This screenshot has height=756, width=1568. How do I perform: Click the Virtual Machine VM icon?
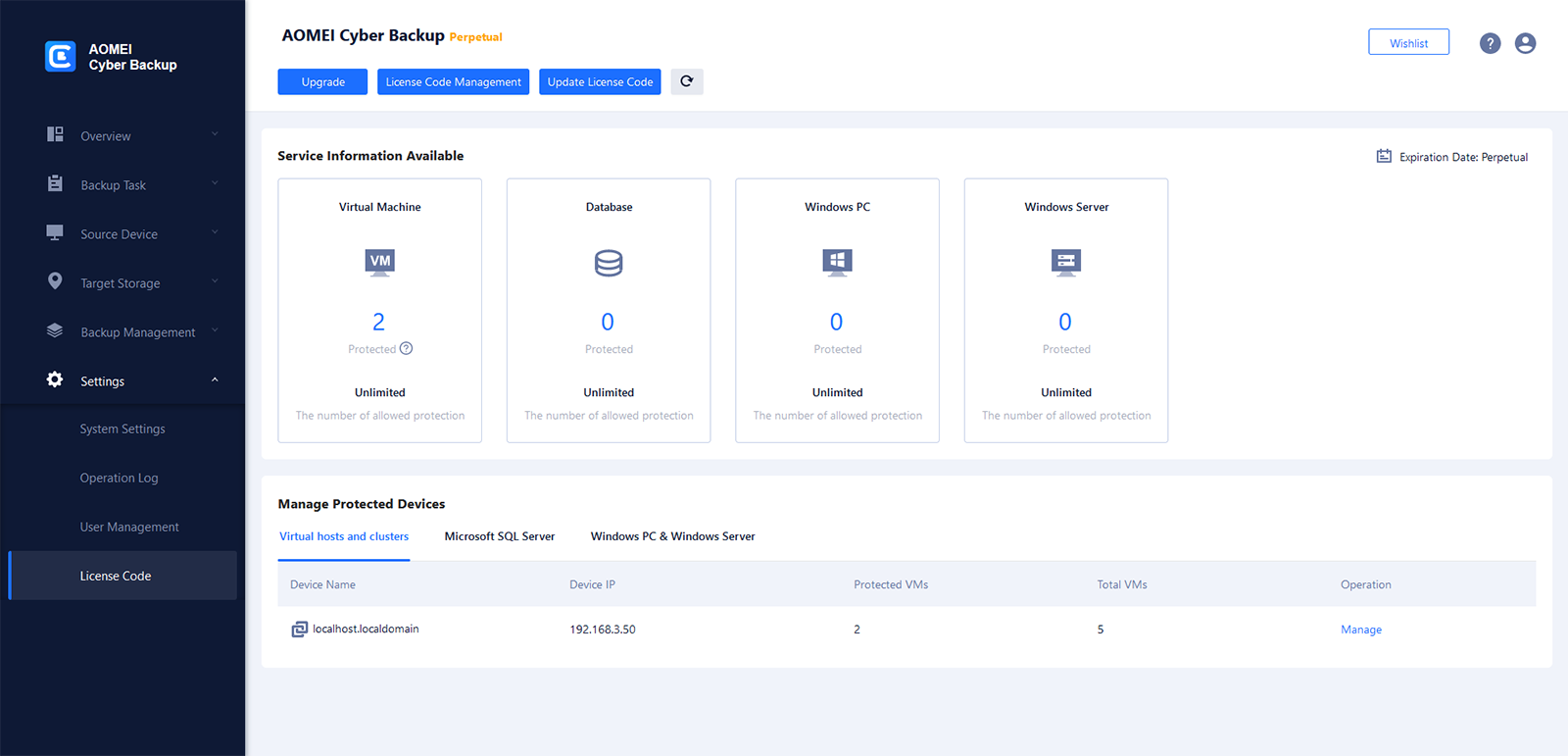pyautogui.click(x=379, y=262)
